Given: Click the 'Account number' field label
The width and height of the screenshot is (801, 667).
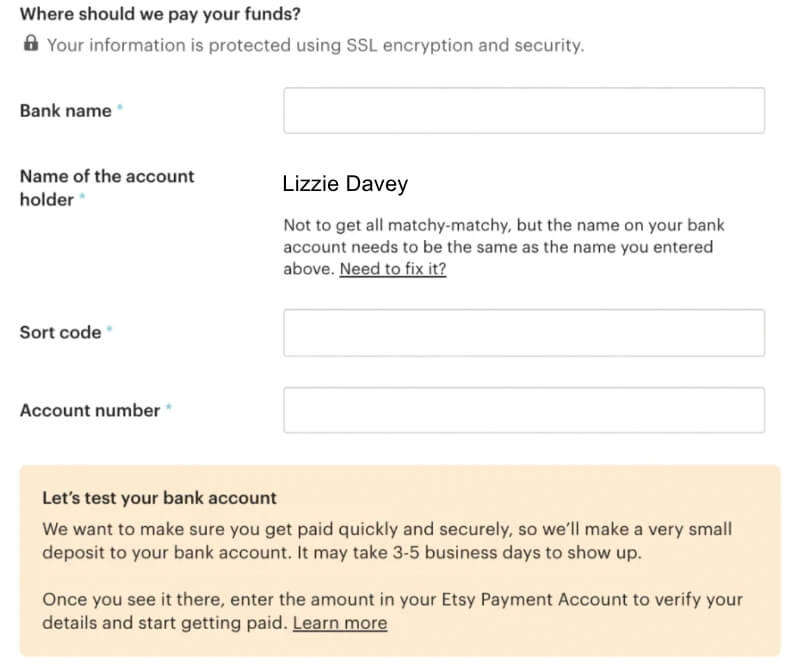Looking at the screenshot, I should pyautogui.click(x=90, y=411).
